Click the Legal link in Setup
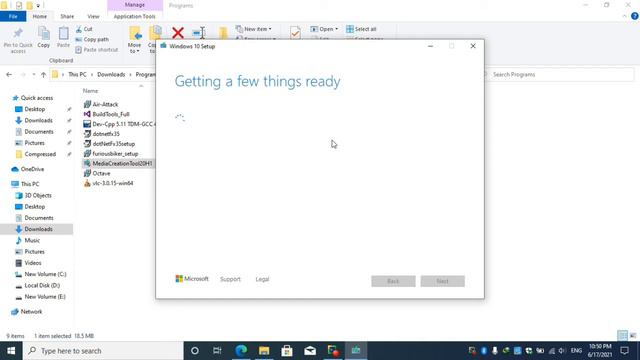Screen dimensions: 640x360 [x=262, y=279]
